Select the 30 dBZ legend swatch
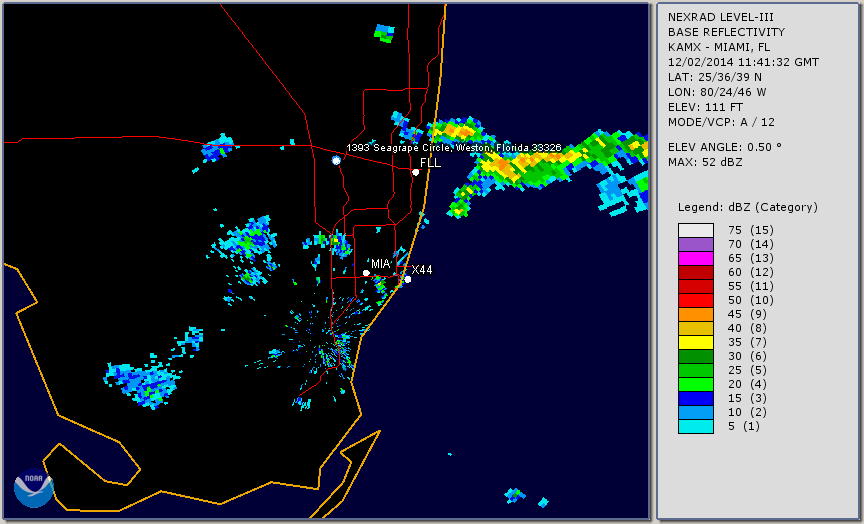This screenshot has width=864, height=524. pyautogui.click(x=696, y=356)
